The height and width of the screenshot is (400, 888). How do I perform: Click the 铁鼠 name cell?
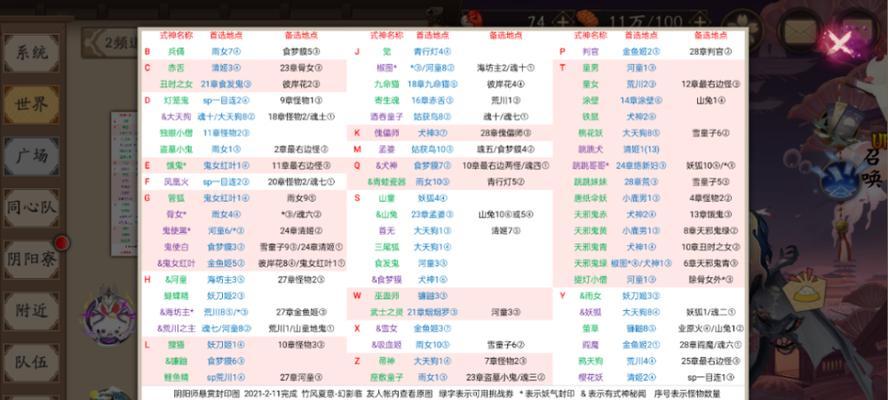tap(591, 117)
